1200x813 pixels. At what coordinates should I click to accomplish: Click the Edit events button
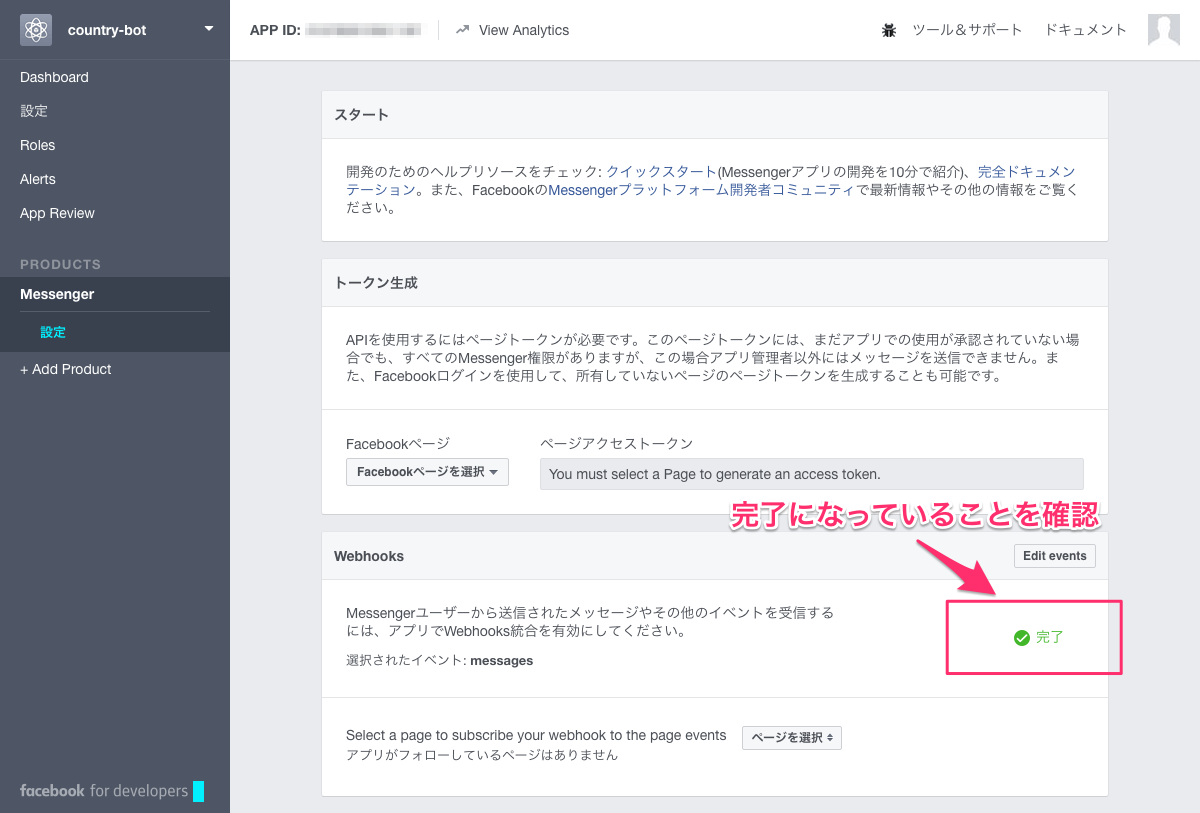(1054, 555)
